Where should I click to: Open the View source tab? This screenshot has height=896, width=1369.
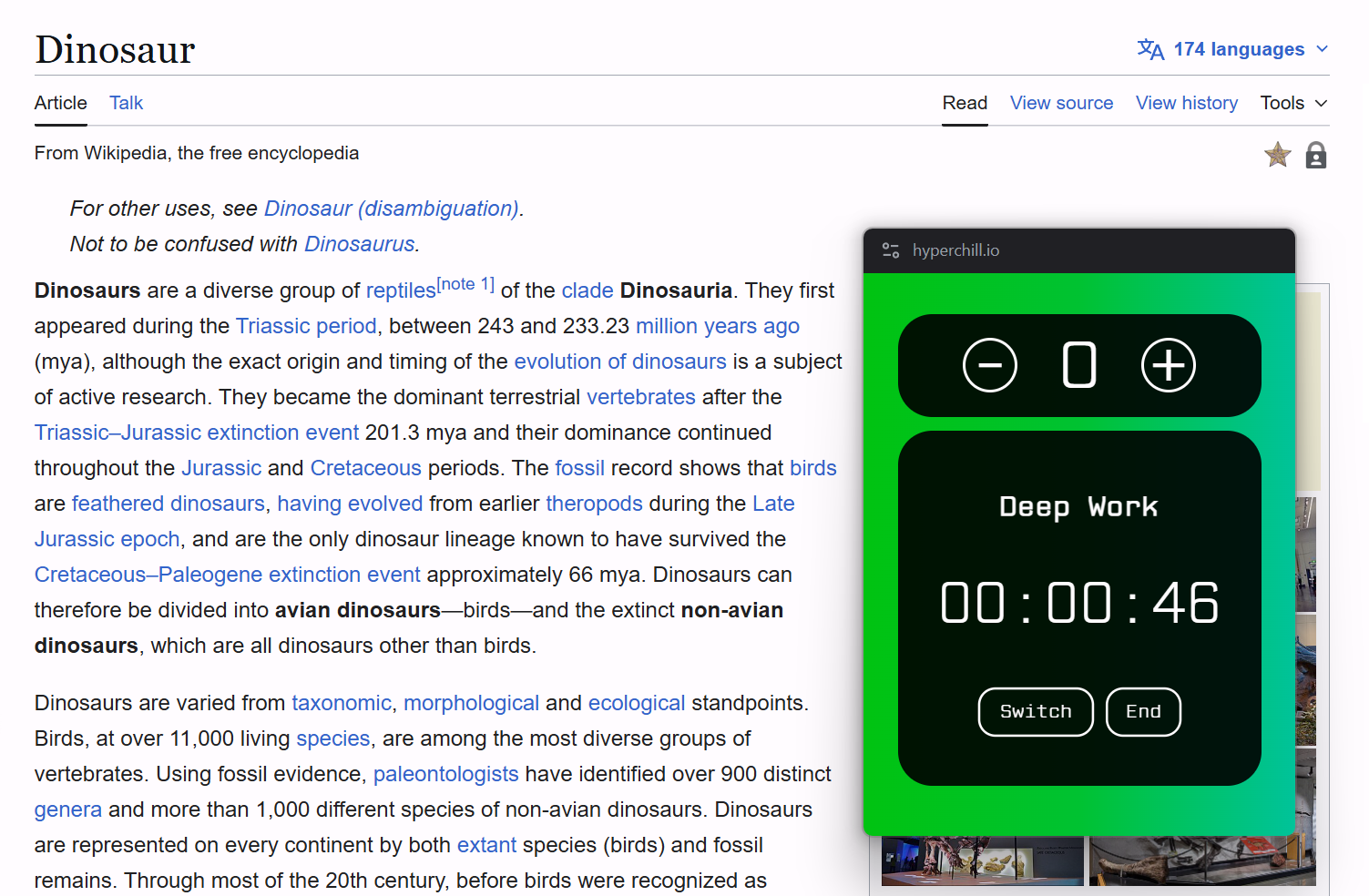[x=1061, y=103]
